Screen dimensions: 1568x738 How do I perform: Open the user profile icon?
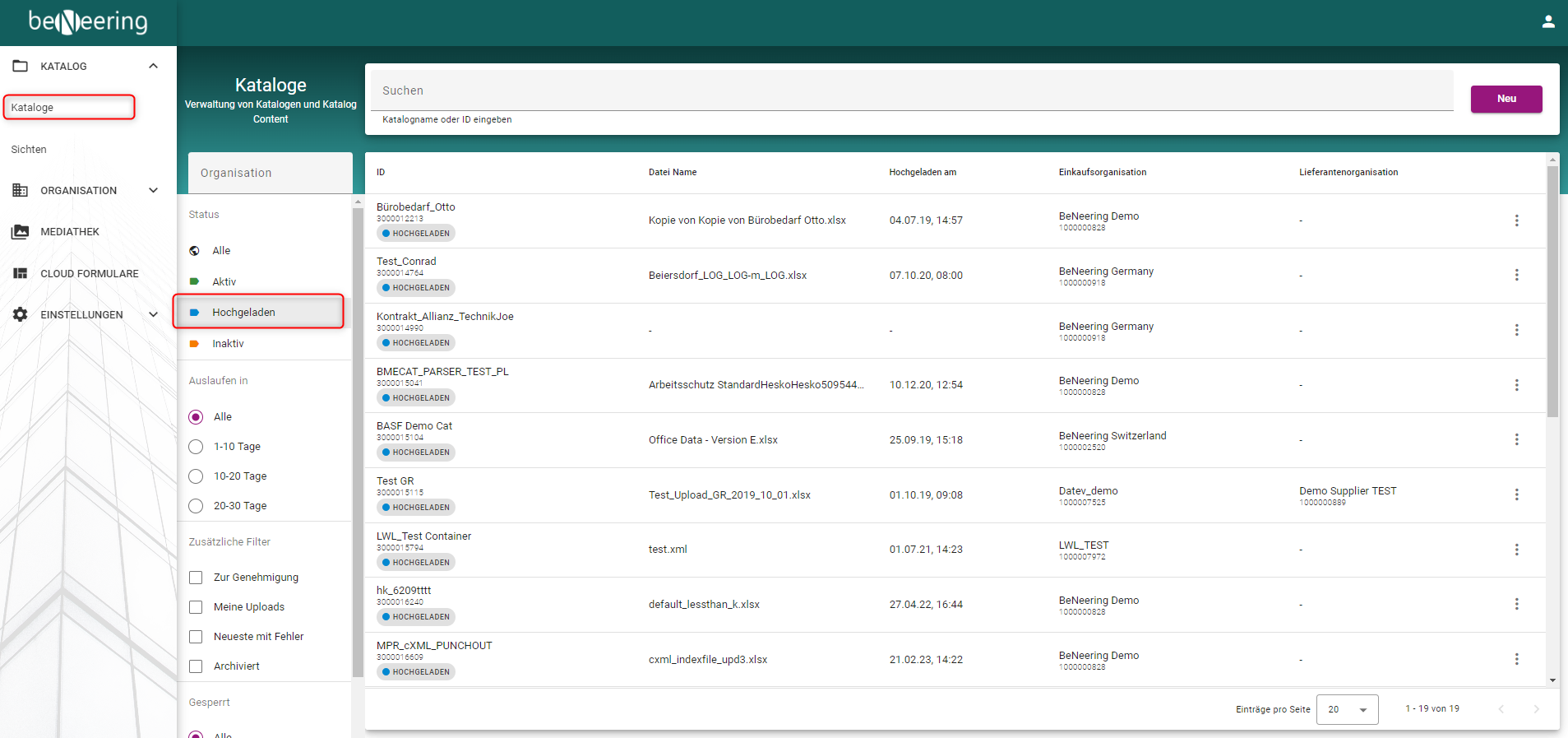pyautogui.click(x=1547, y=22)
